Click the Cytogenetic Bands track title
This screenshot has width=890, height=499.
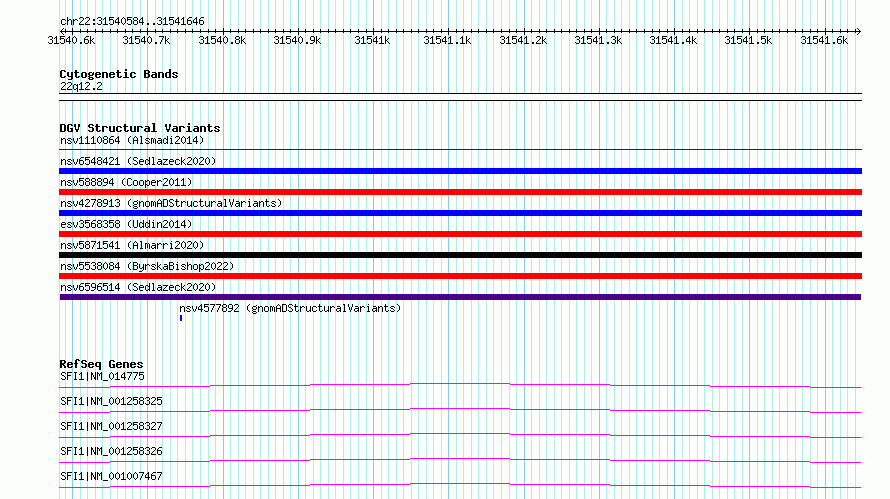pyautogui.click(x=119, y=74)
